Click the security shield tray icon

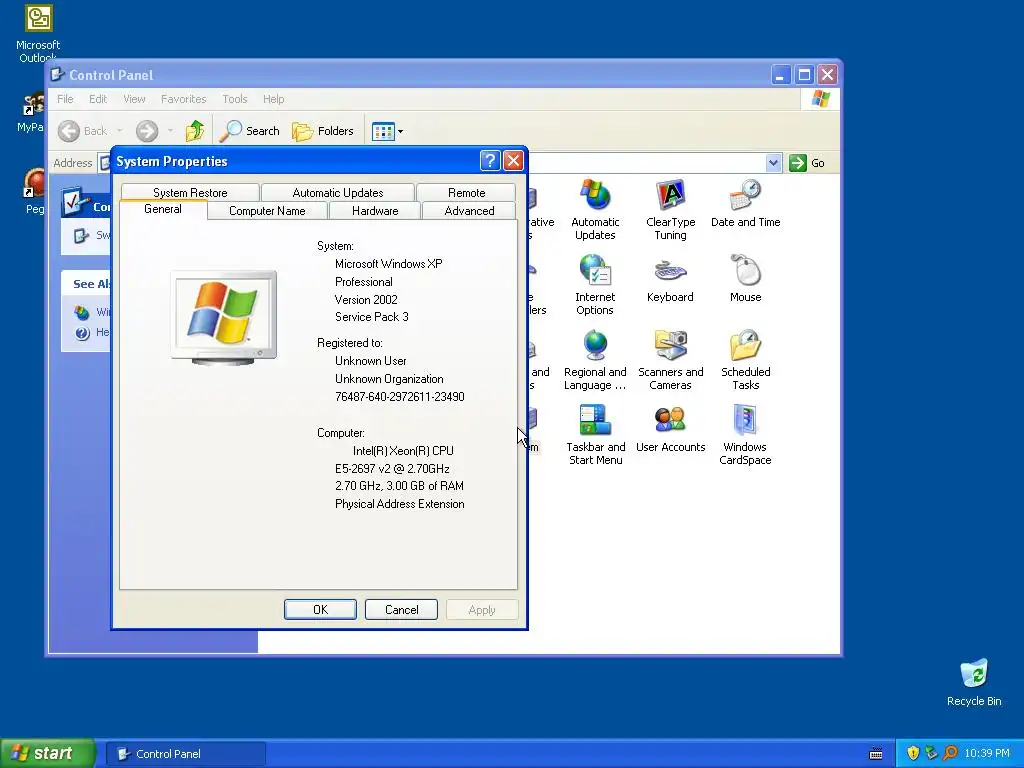tap(913, 754)
